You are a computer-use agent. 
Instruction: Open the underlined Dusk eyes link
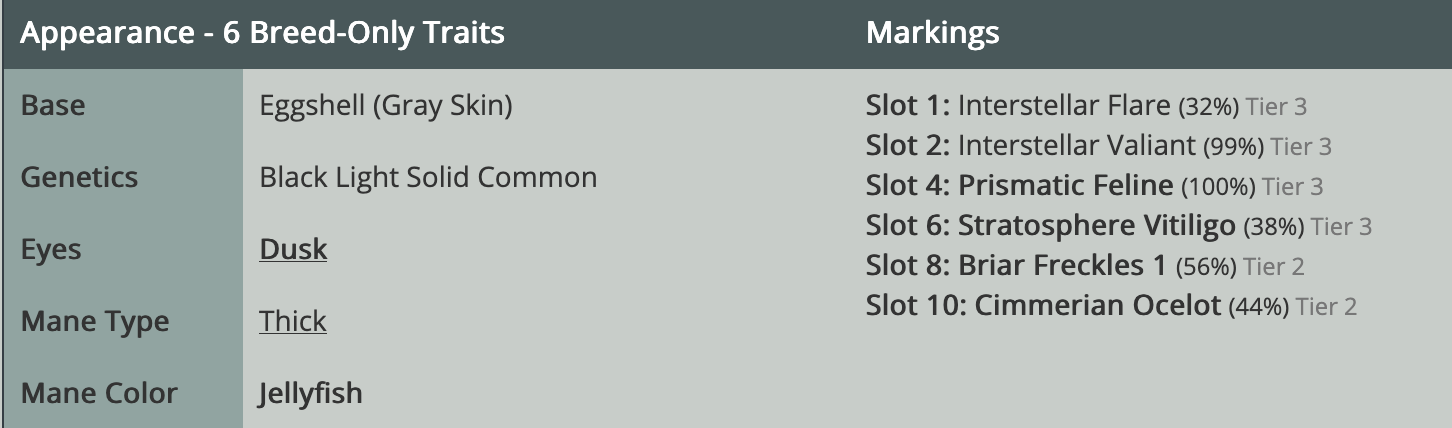coord(293,249)
